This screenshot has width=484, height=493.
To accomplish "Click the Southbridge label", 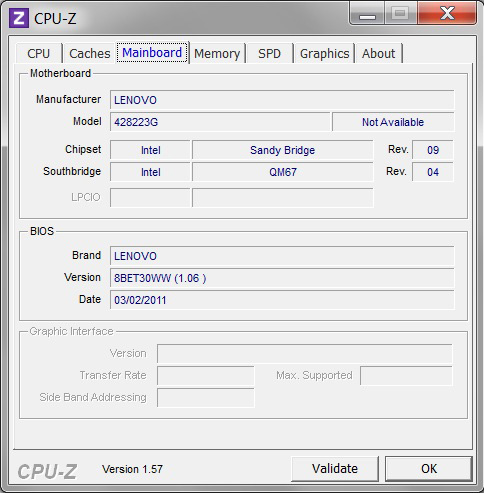I will [x=72, y=171].
